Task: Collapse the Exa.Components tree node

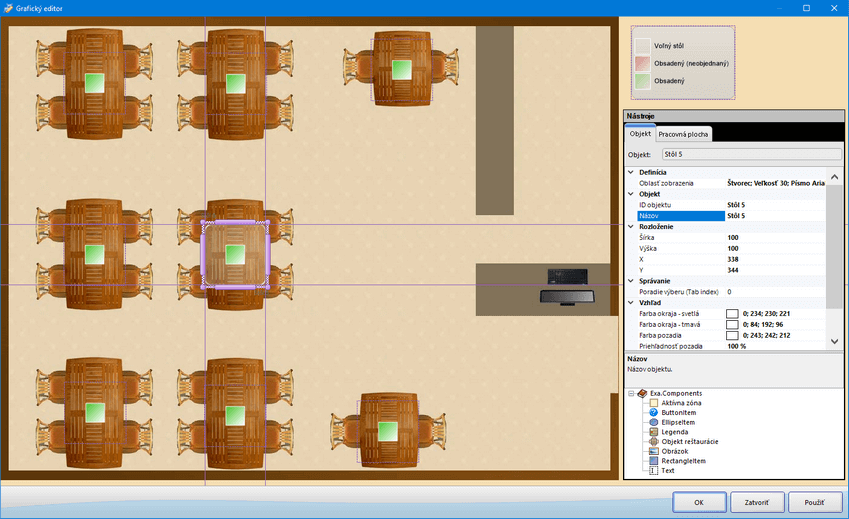Action: click(x=631, y=394)
